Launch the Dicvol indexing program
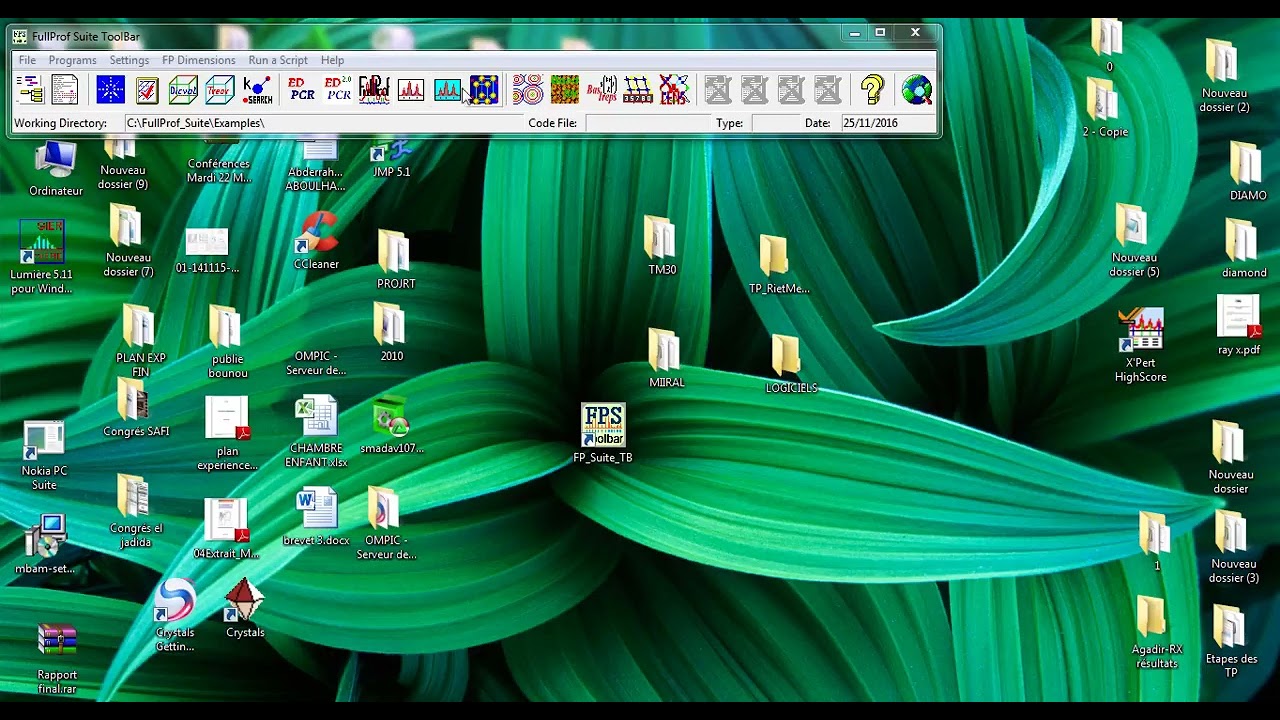Viewport: 1280px width, 720px height. (x=183, y=90)
